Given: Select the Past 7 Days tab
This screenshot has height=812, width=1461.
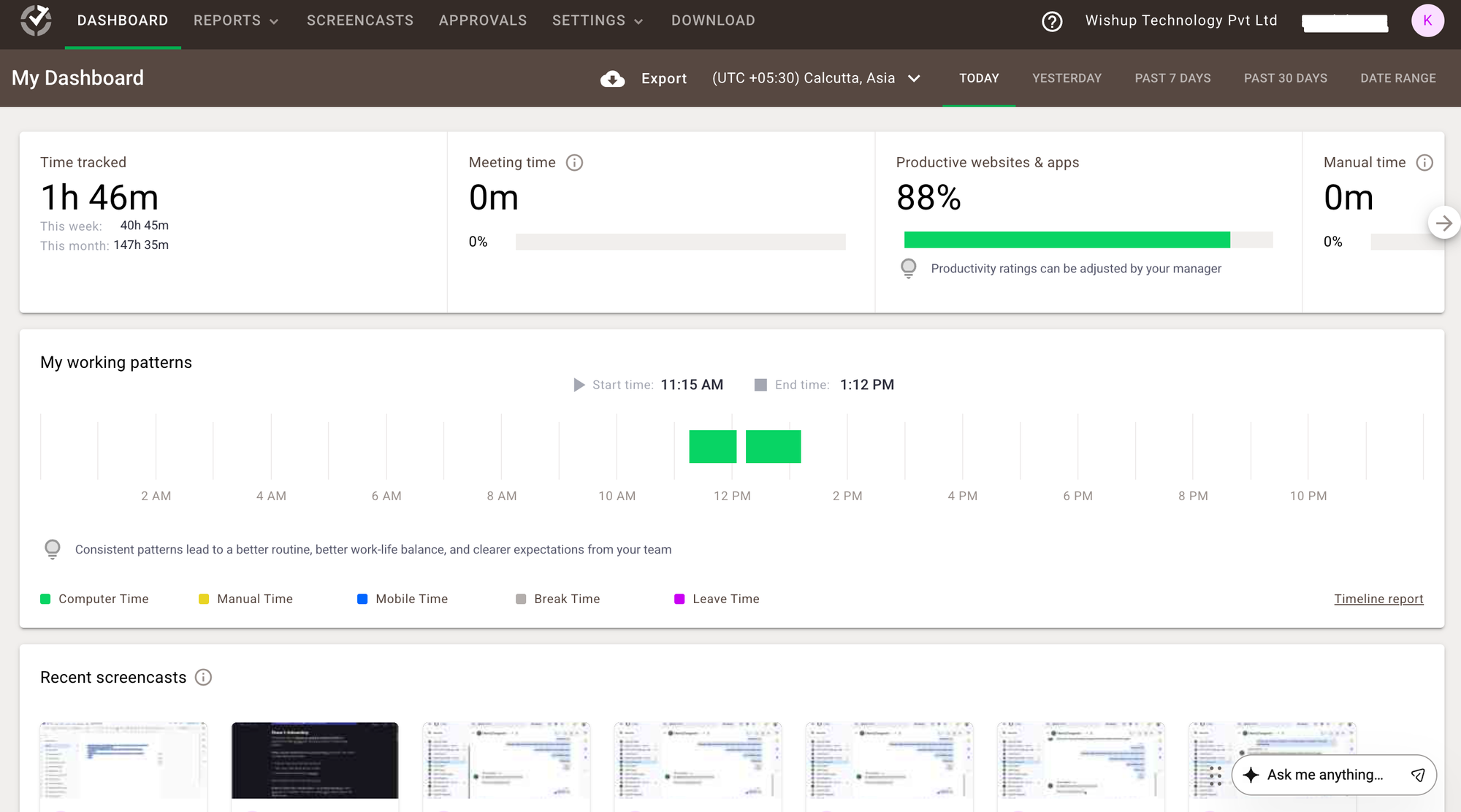Looking at the screenshot, I should pos(1172,78).
